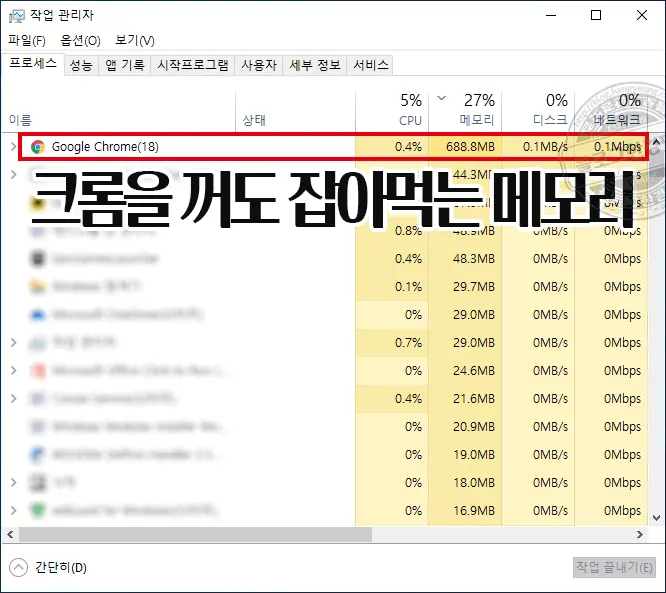The image size is (666, 593).
Task: Sort by the 상태 column header
Action: (296, 111)
